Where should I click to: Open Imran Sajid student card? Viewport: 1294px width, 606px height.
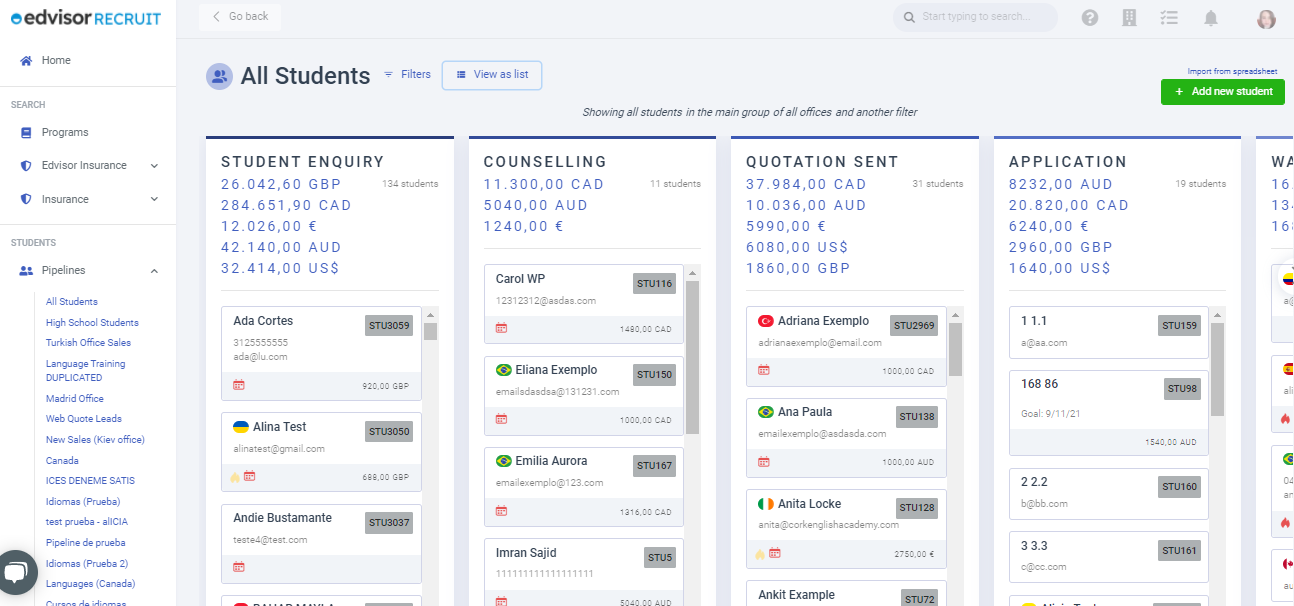(584, 574)
